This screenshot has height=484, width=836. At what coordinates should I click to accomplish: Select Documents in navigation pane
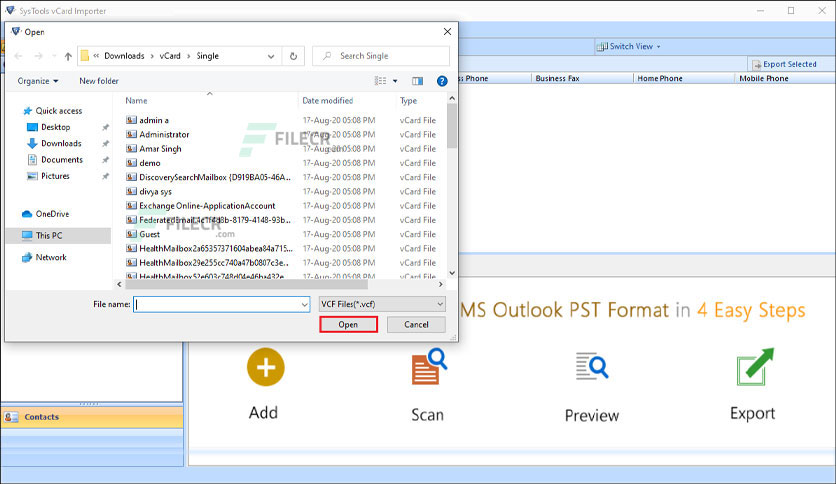pos(55,159)
